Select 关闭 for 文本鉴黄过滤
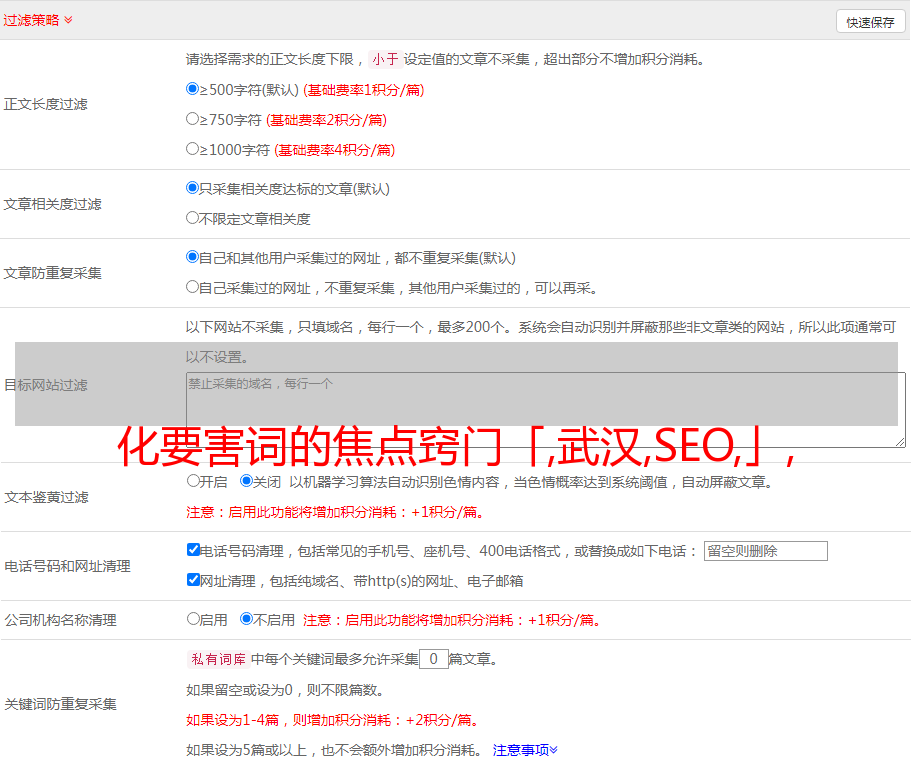Screen dimensions: 912x768 click(x=246, y=481)
